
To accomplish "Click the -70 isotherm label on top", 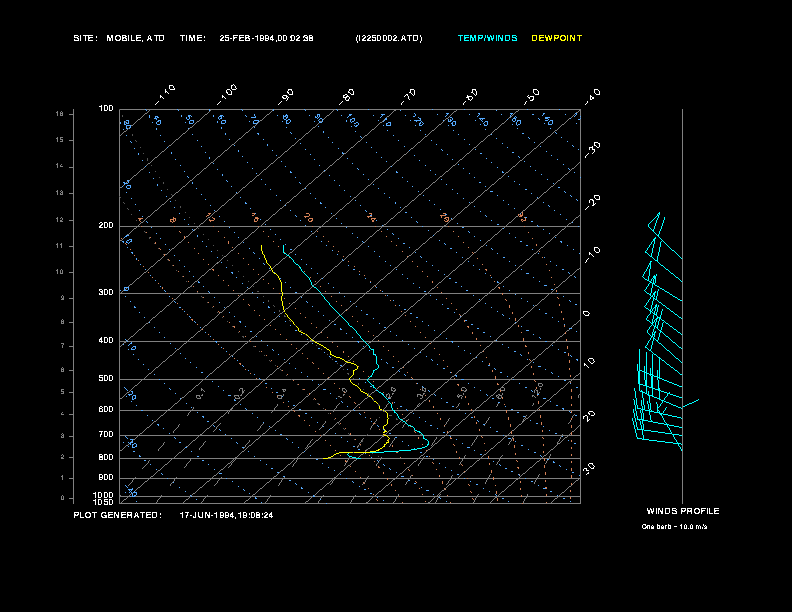I will pos(409,97).
